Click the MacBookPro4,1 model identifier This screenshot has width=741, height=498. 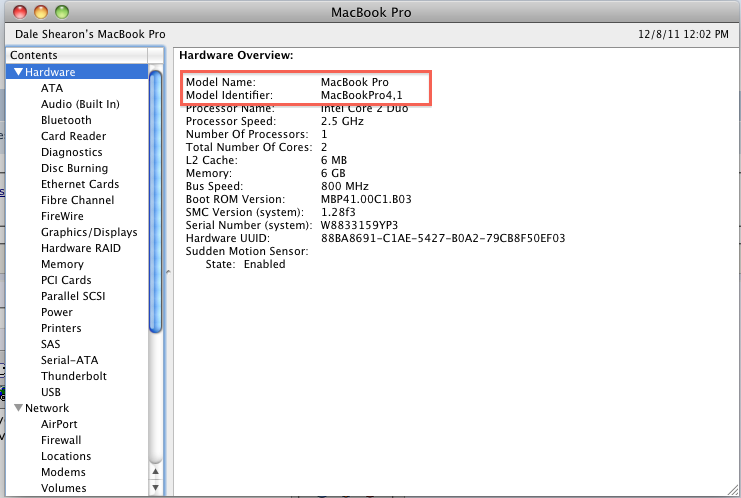pyautogui.click(x=362, y=95)
